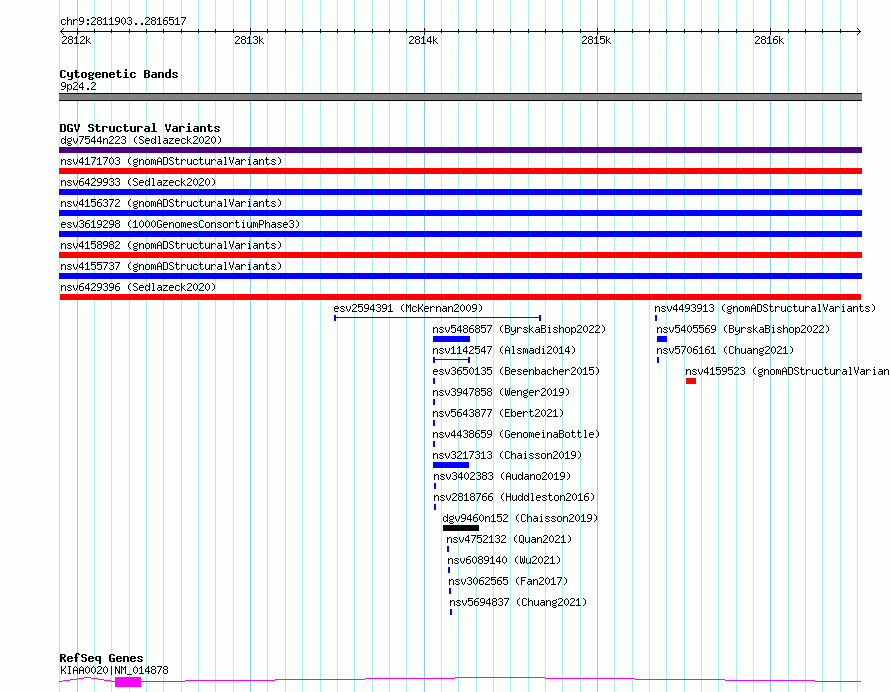Click the KIAA0020|NM_014878 gene label

coord(114,670)
